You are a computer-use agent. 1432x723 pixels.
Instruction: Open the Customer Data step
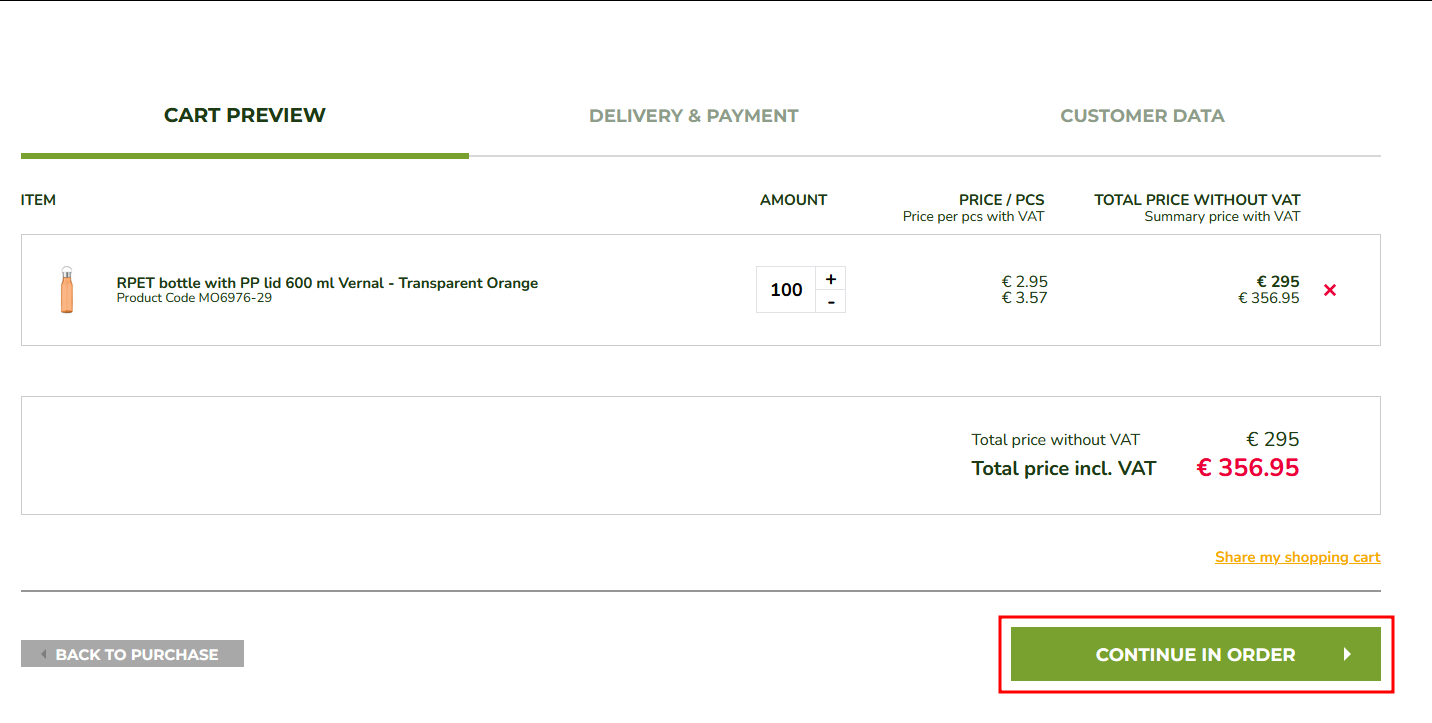tap(1142, 116)
